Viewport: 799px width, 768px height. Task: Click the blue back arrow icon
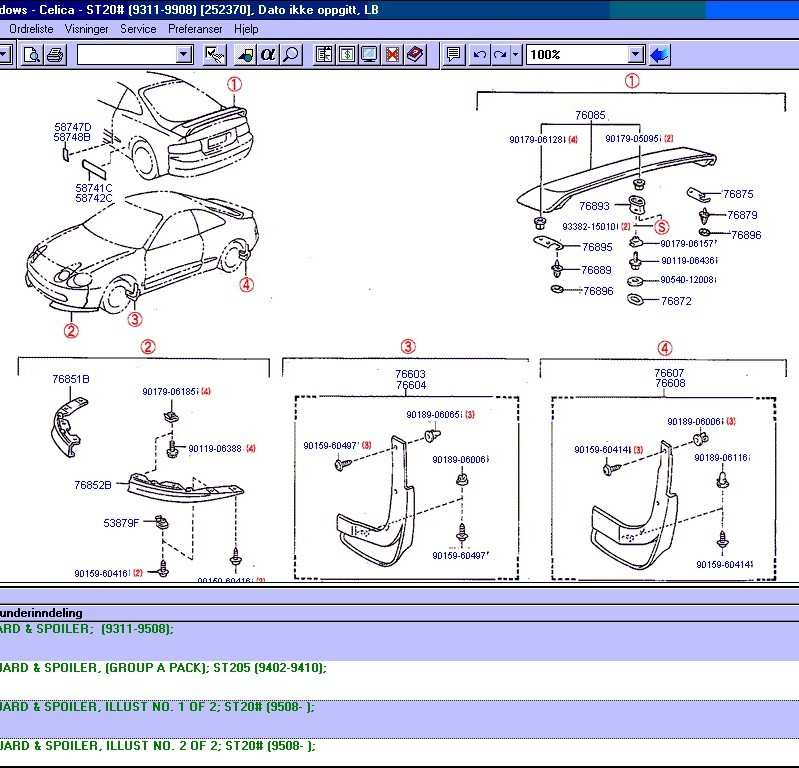coord(660,55)
